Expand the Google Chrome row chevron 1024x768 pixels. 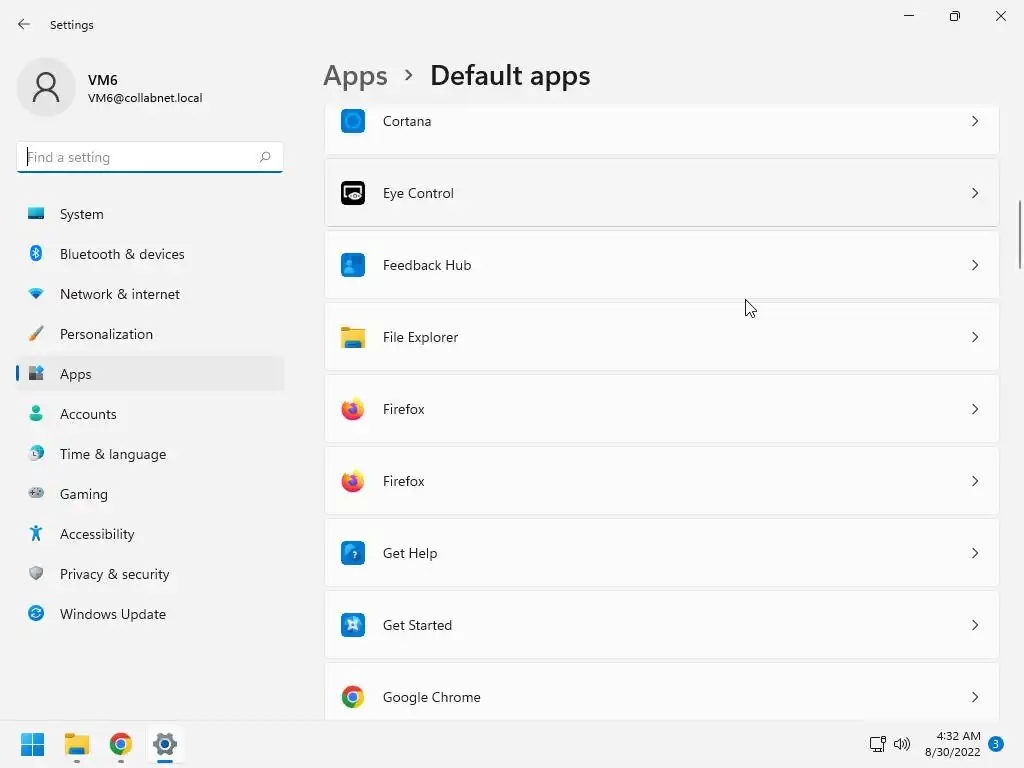[x=974, y=697]
